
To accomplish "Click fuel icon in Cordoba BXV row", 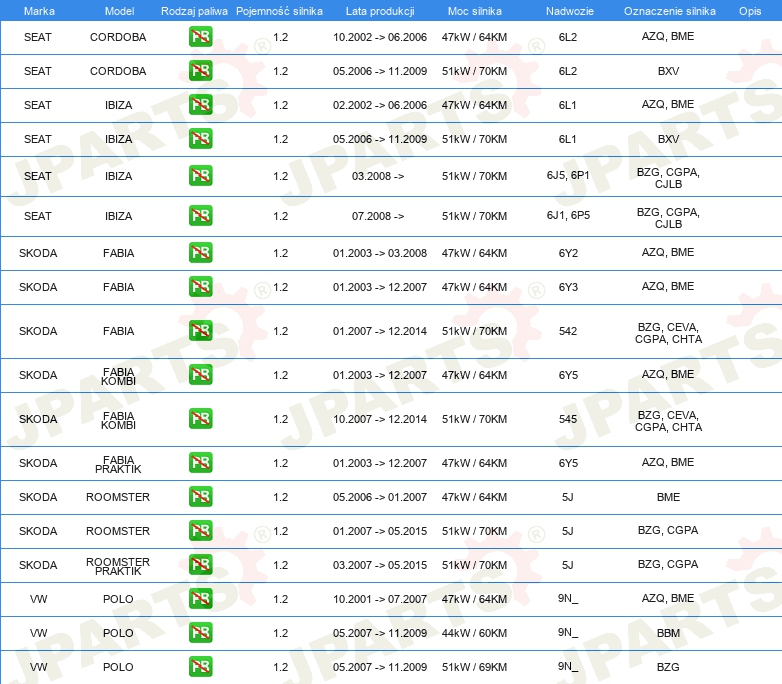I will [200, 70].
